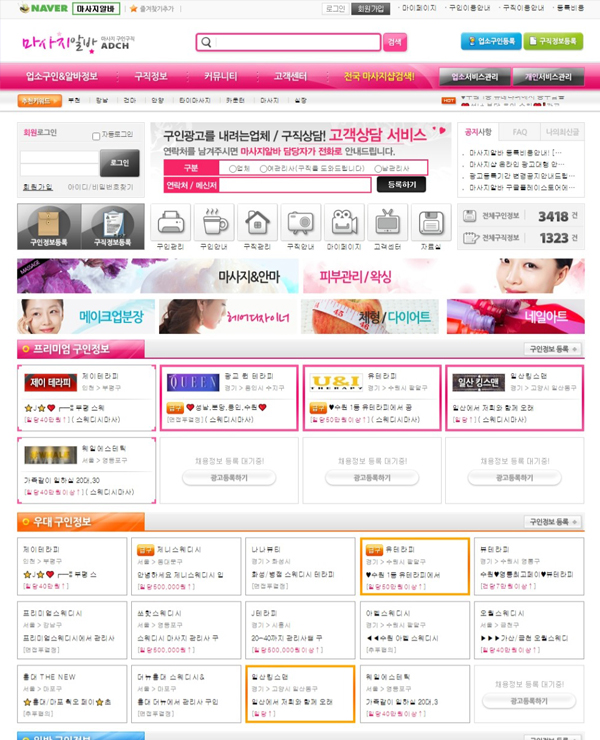Click the 로그인 link in the top bar
Viewport: 600px width, 740px height.
(x=336, y=8)
